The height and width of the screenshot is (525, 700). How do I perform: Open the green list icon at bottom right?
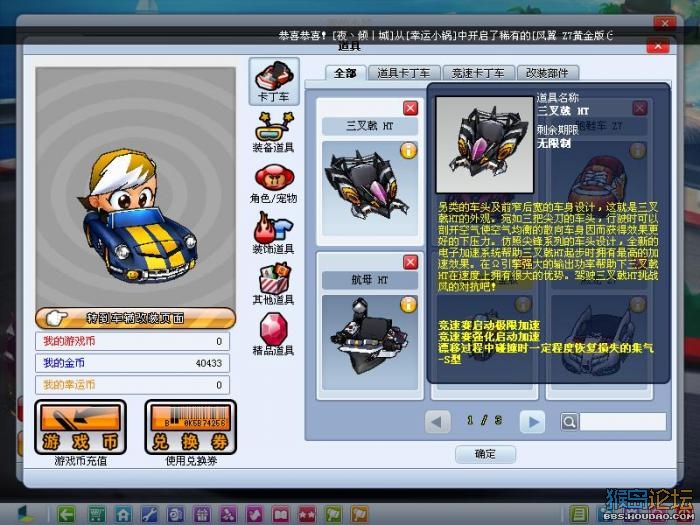[x=579, y=514]
